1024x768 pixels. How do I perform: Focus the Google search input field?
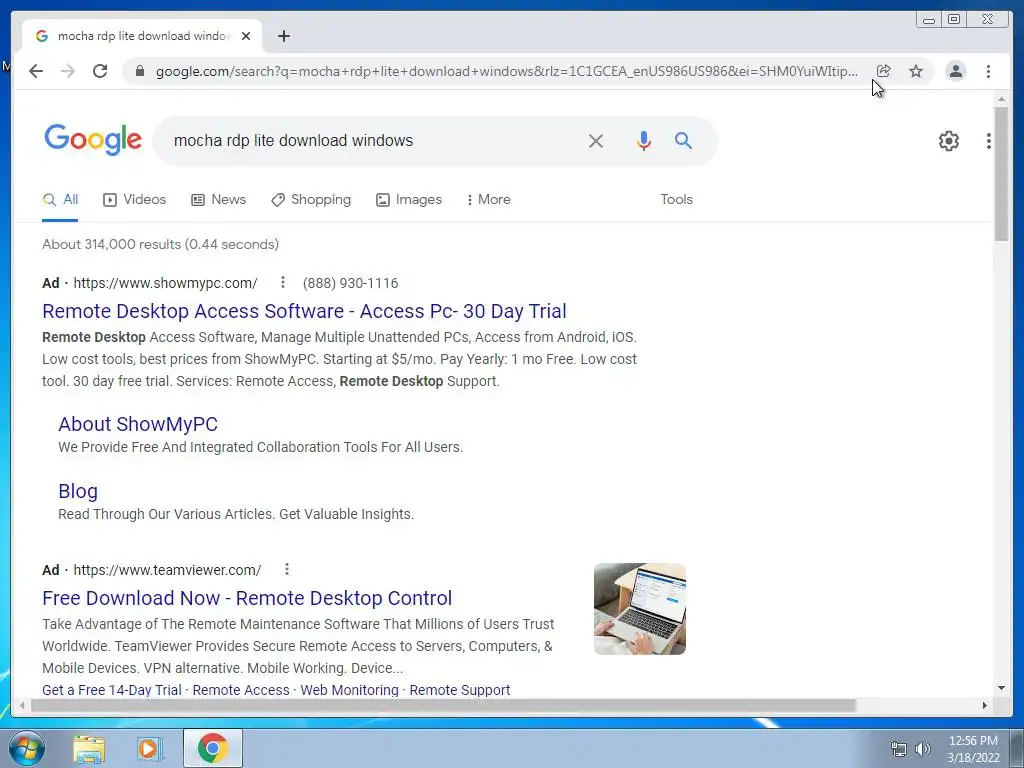372,140
